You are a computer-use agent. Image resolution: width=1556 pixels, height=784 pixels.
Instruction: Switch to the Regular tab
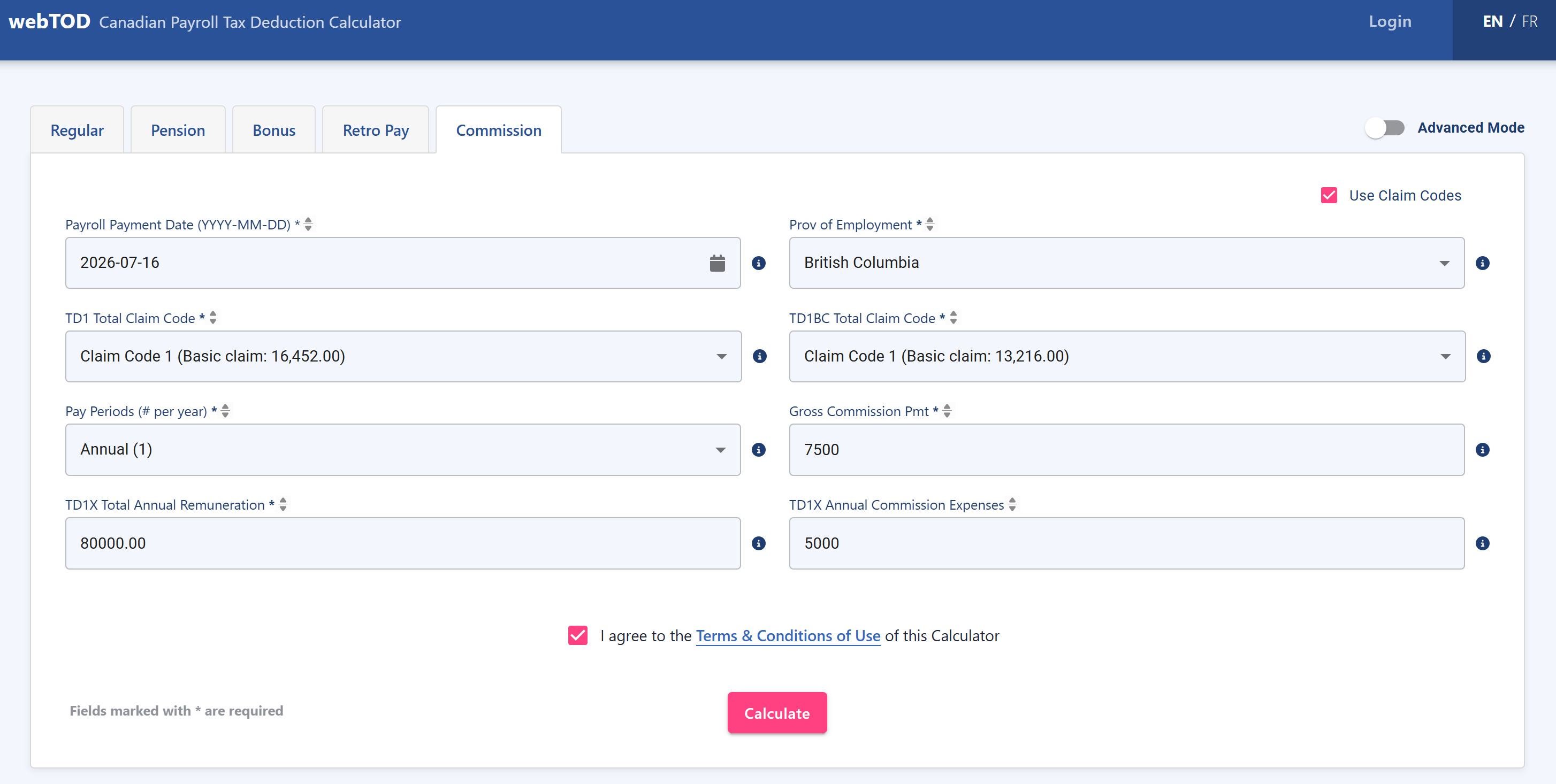pyautogui.click(x=77, y=130)
